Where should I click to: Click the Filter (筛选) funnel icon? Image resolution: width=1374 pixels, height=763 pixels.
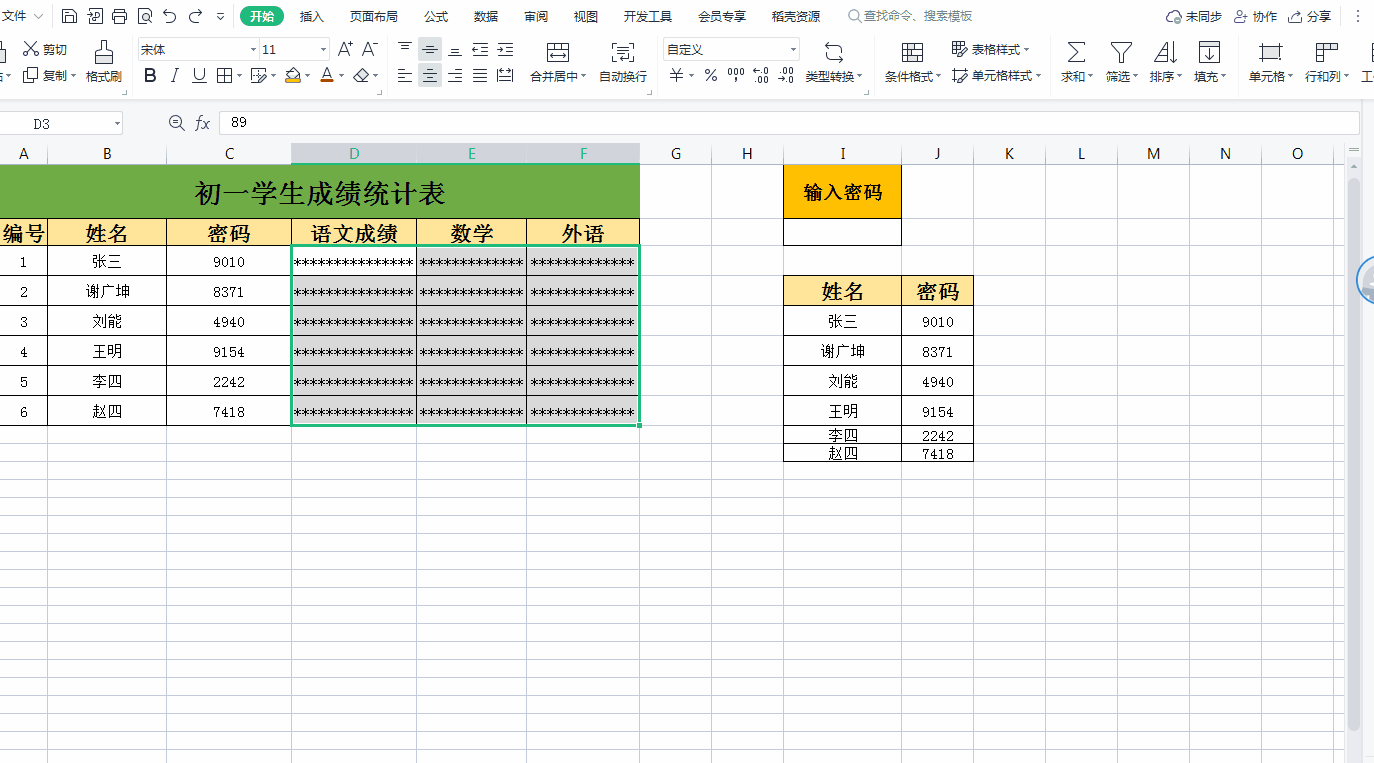(1121, 52)
